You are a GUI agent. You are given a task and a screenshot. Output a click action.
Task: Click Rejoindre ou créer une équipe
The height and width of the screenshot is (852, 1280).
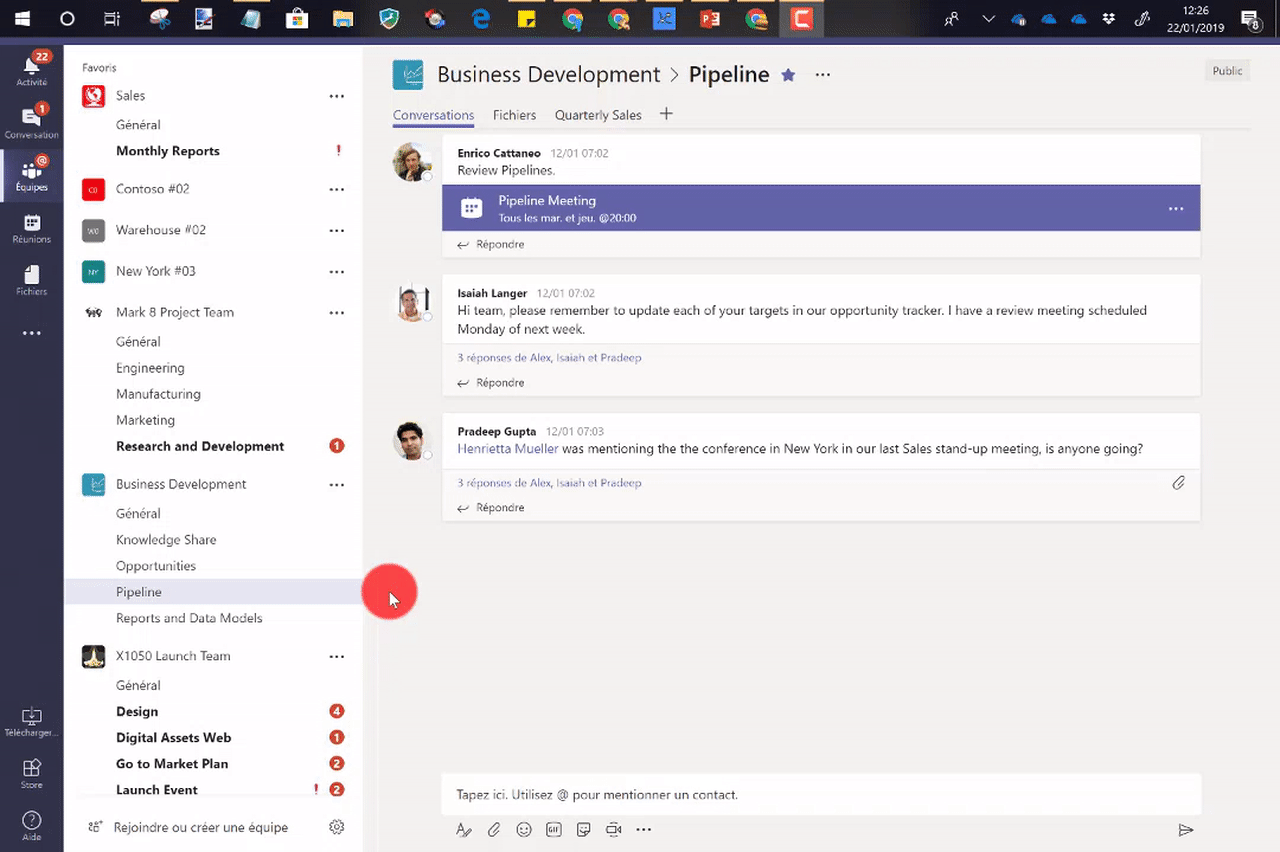(200, 827)
